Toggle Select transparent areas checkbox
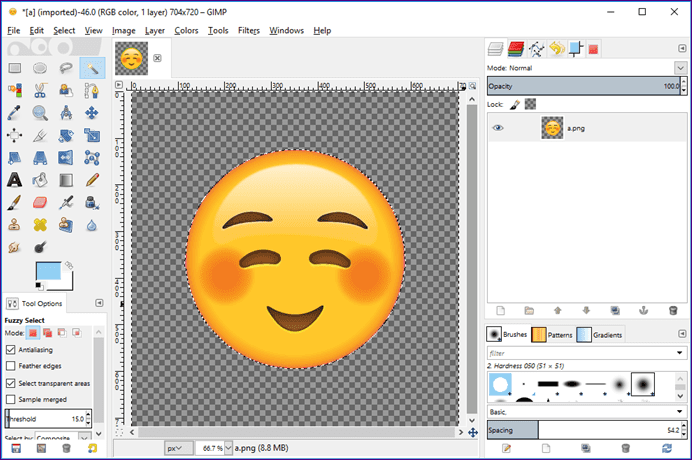 [11, 383]
